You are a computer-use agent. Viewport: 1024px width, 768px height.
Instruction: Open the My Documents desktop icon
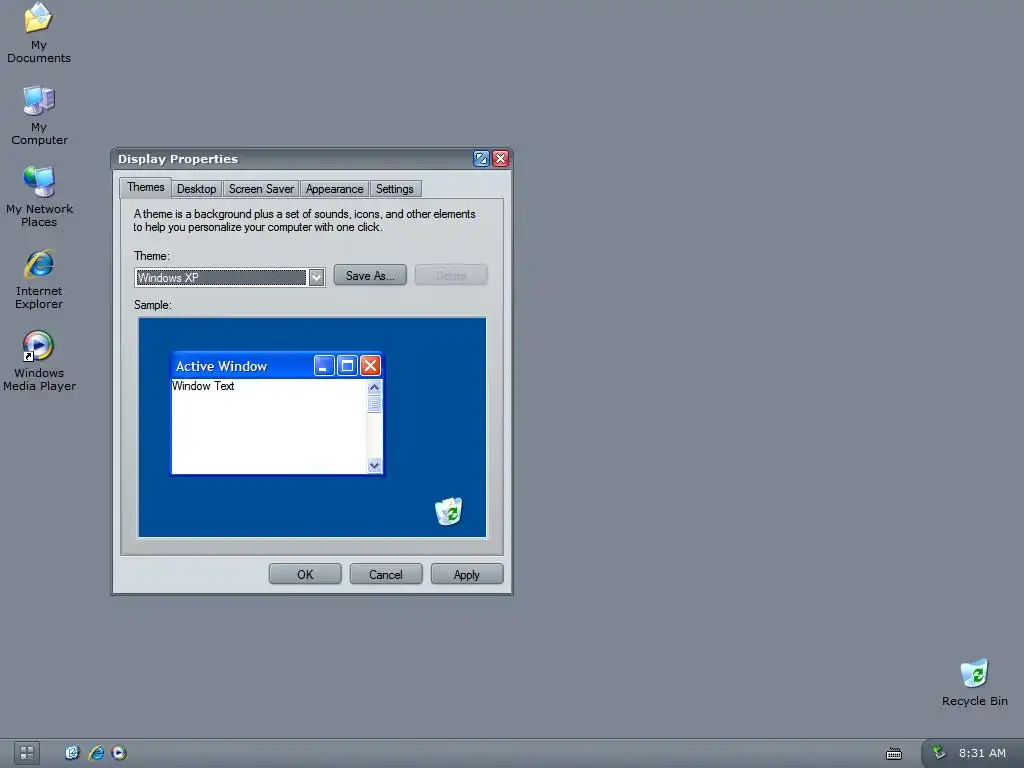tap(39, 33)
